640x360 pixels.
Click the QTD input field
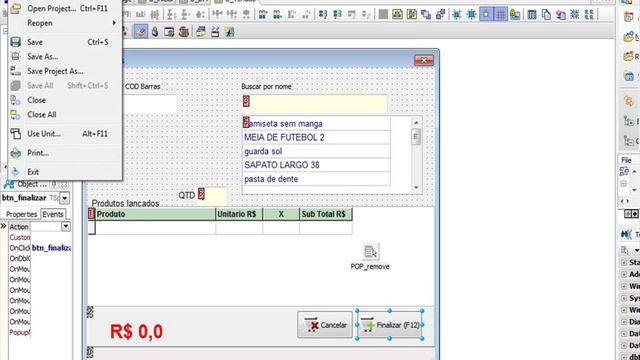212,196
